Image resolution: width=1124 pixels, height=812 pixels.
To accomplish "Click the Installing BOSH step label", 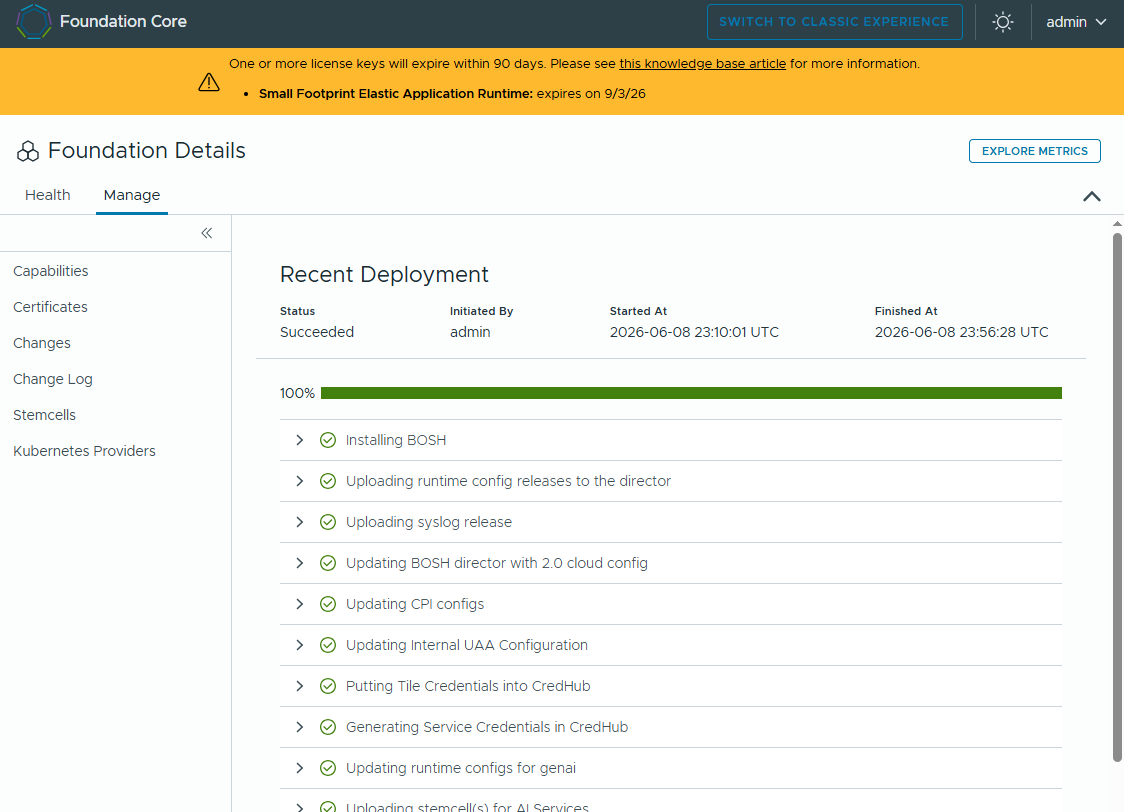I will (396, 440).
